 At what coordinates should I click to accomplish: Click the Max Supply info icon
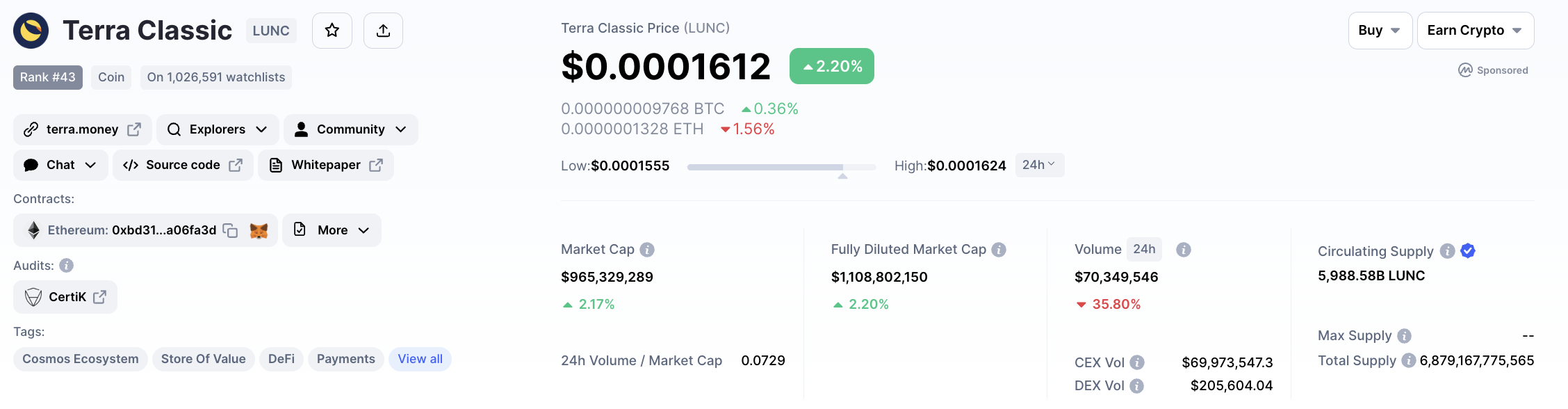[1404, 336]
